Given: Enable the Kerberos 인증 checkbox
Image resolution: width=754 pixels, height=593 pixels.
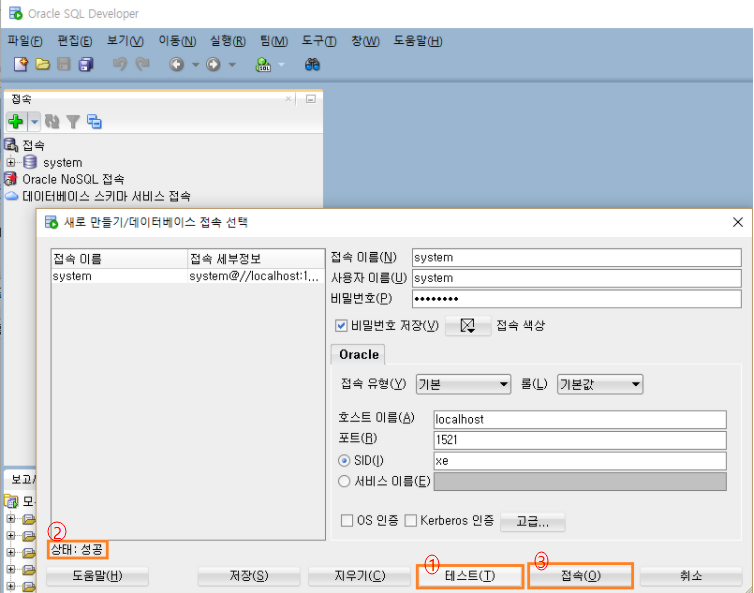Looking at the screenshot, I should point(410,520).
